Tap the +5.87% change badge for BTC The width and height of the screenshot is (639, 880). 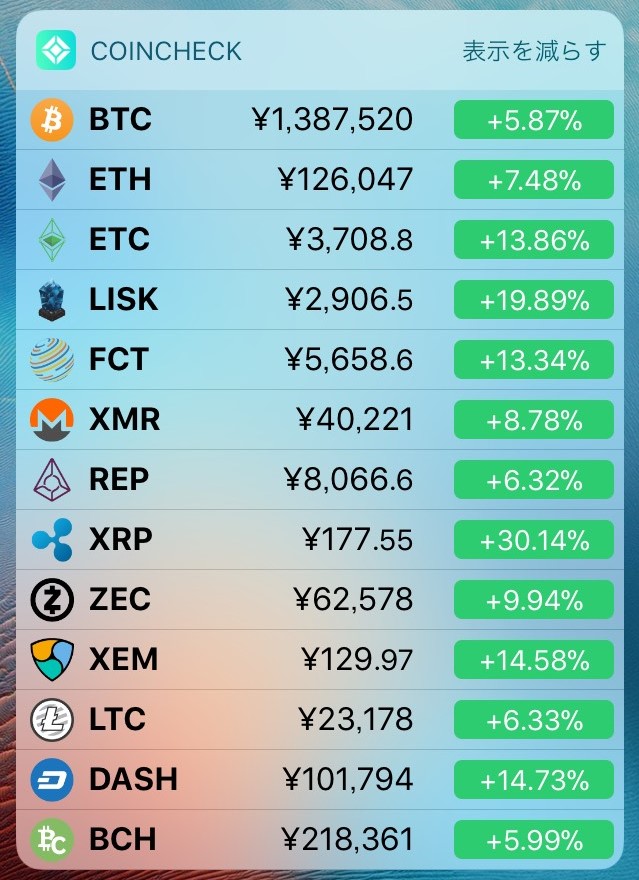click(x=534, y=120)
